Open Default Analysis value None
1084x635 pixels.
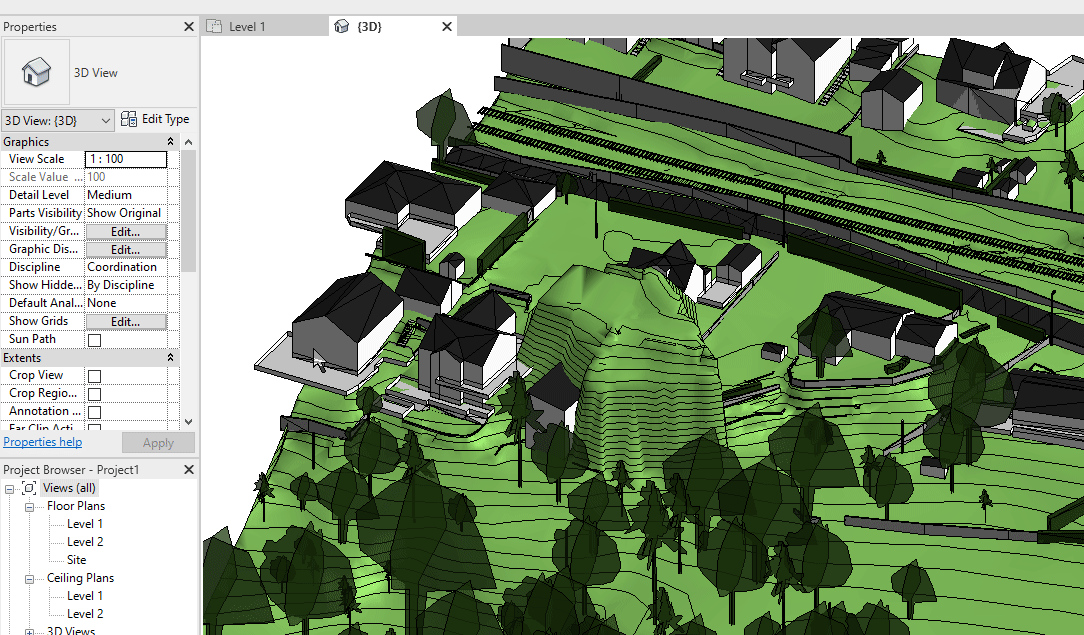[x=126, y=303]
